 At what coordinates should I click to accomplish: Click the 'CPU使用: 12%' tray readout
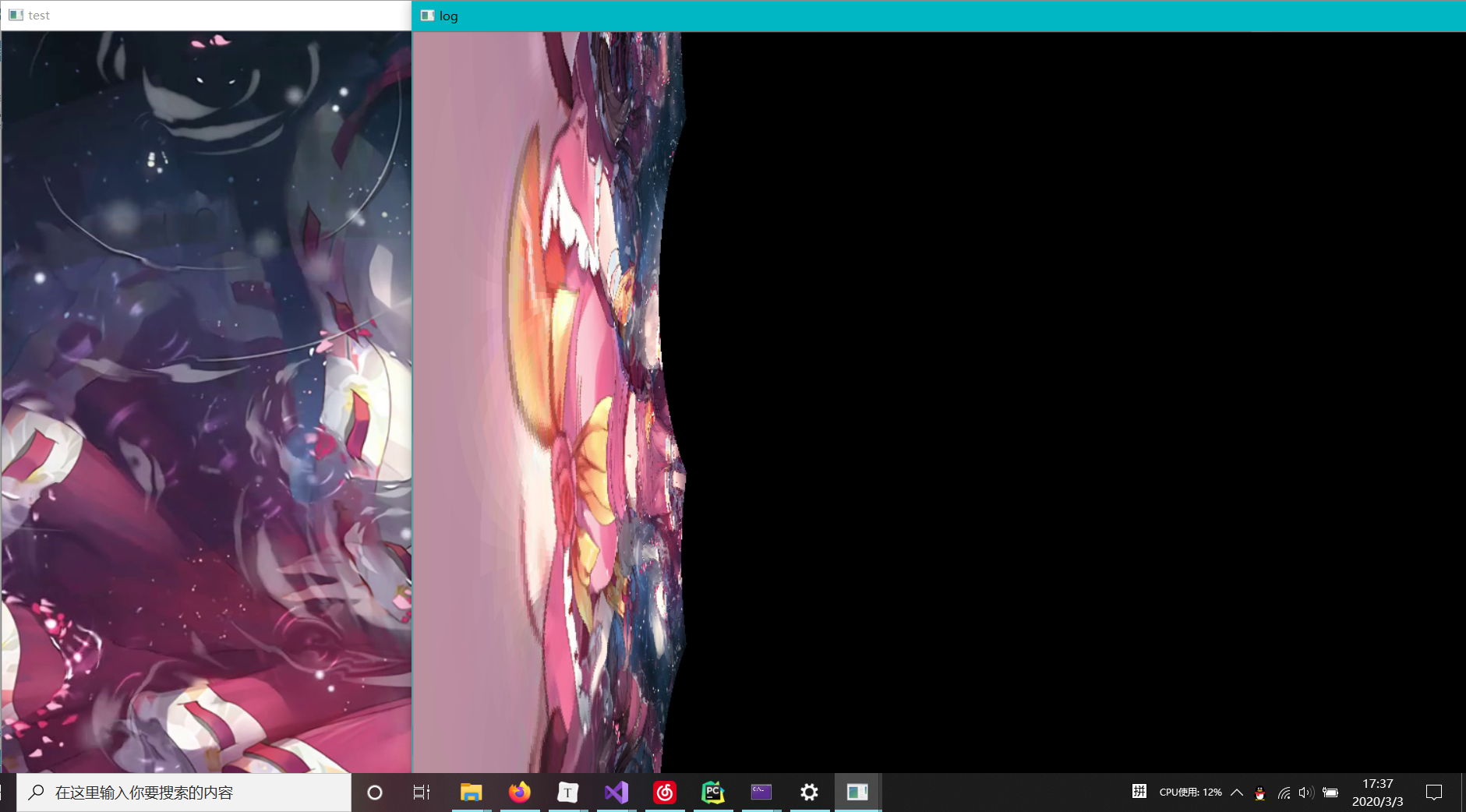tap(1190, 793)
